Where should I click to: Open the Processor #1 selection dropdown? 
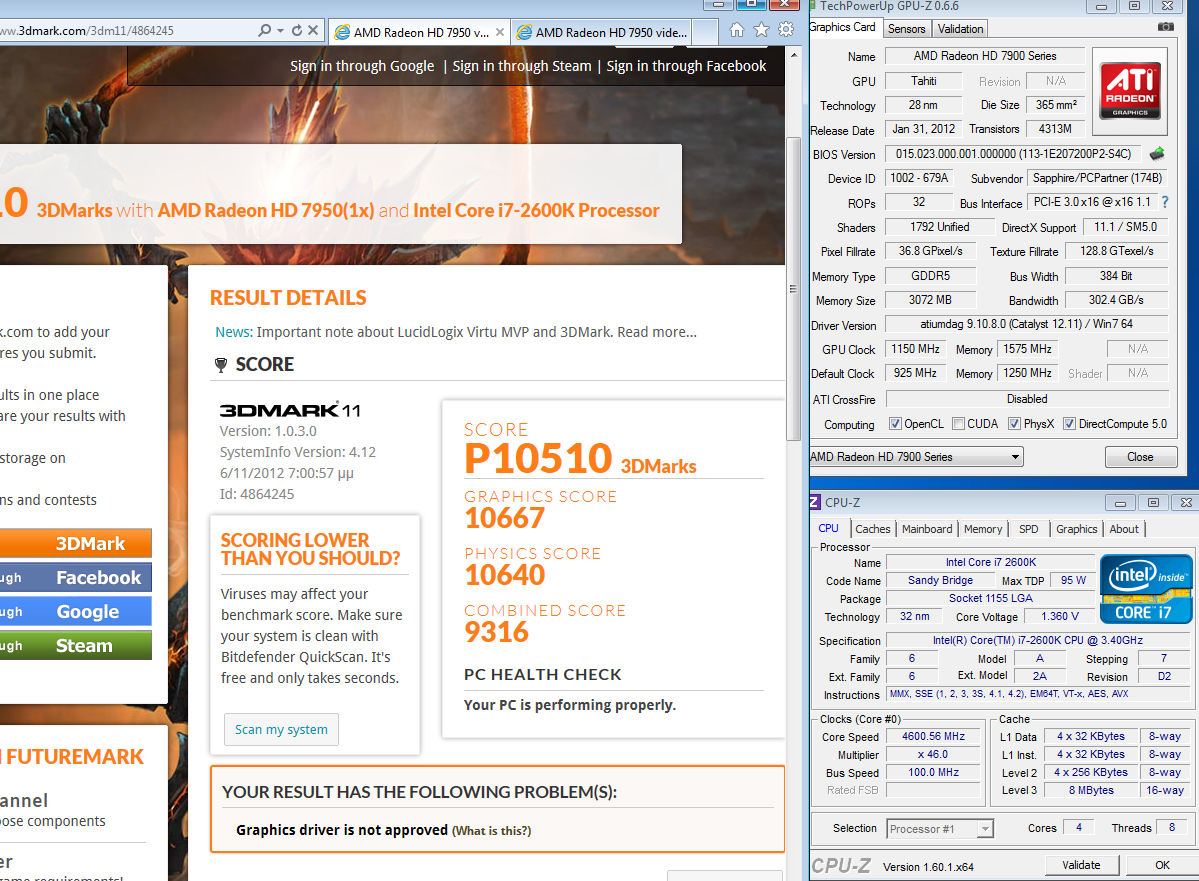point(940,828)
